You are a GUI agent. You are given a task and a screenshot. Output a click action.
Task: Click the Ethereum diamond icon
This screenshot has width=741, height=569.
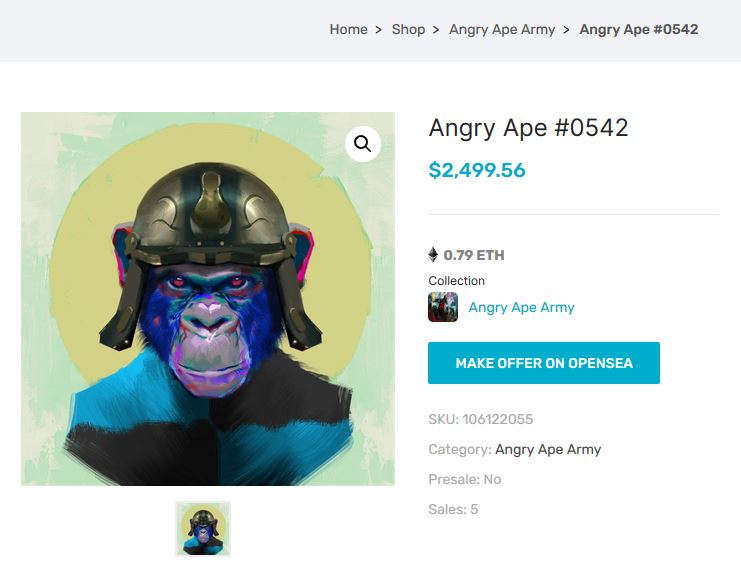click(433, 255)
